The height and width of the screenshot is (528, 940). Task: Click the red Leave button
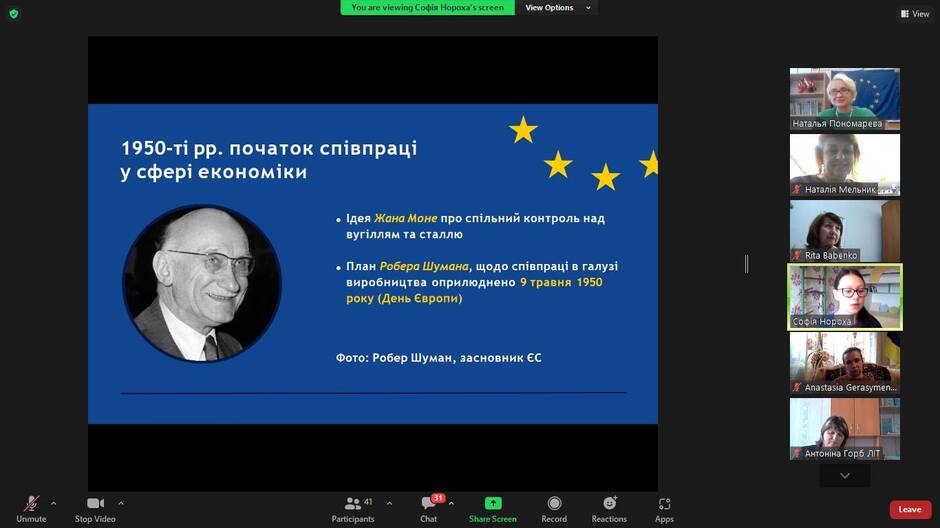[910, 509]
